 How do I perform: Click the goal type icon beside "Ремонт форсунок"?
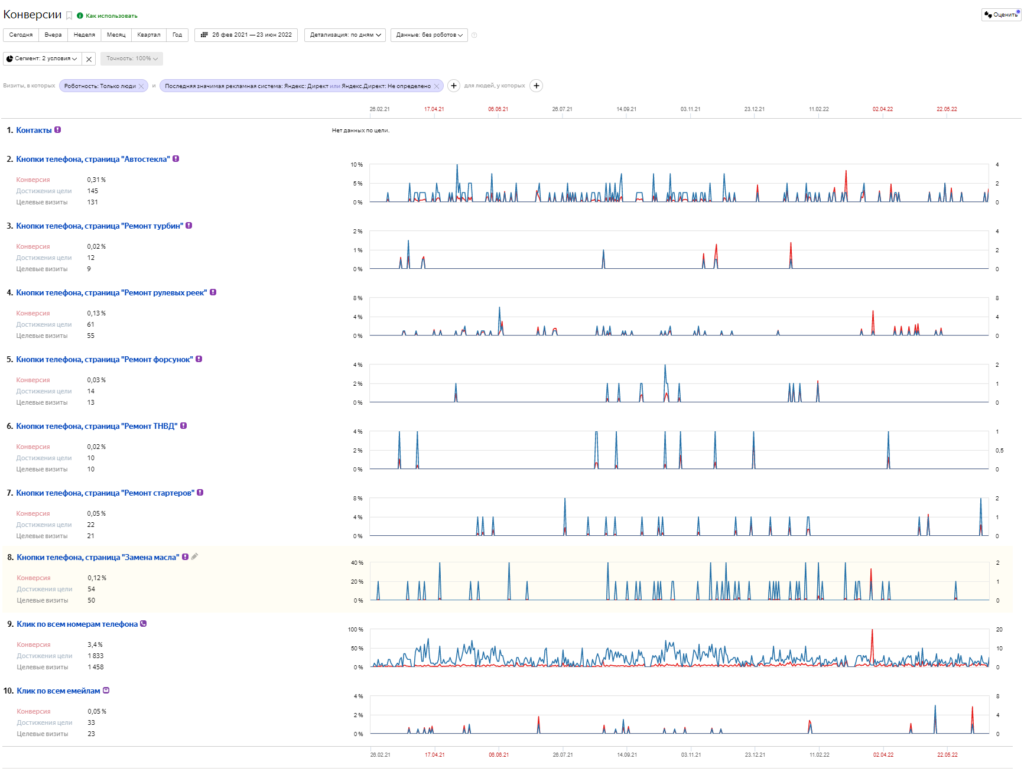199,359
